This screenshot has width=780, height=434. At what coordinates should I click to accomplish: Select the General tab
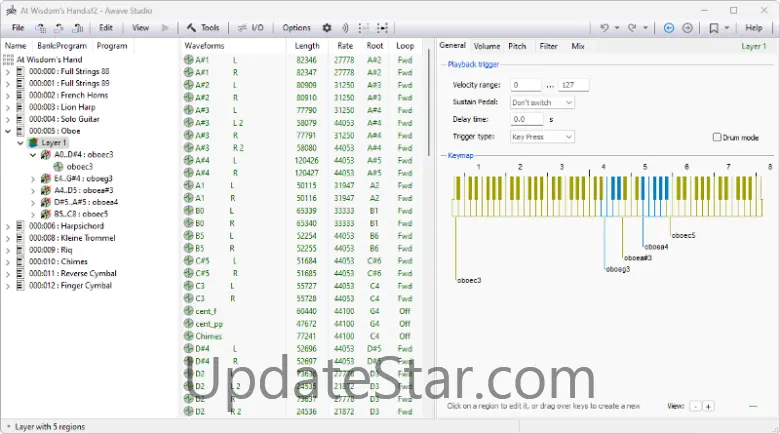(x=452, y=45)
